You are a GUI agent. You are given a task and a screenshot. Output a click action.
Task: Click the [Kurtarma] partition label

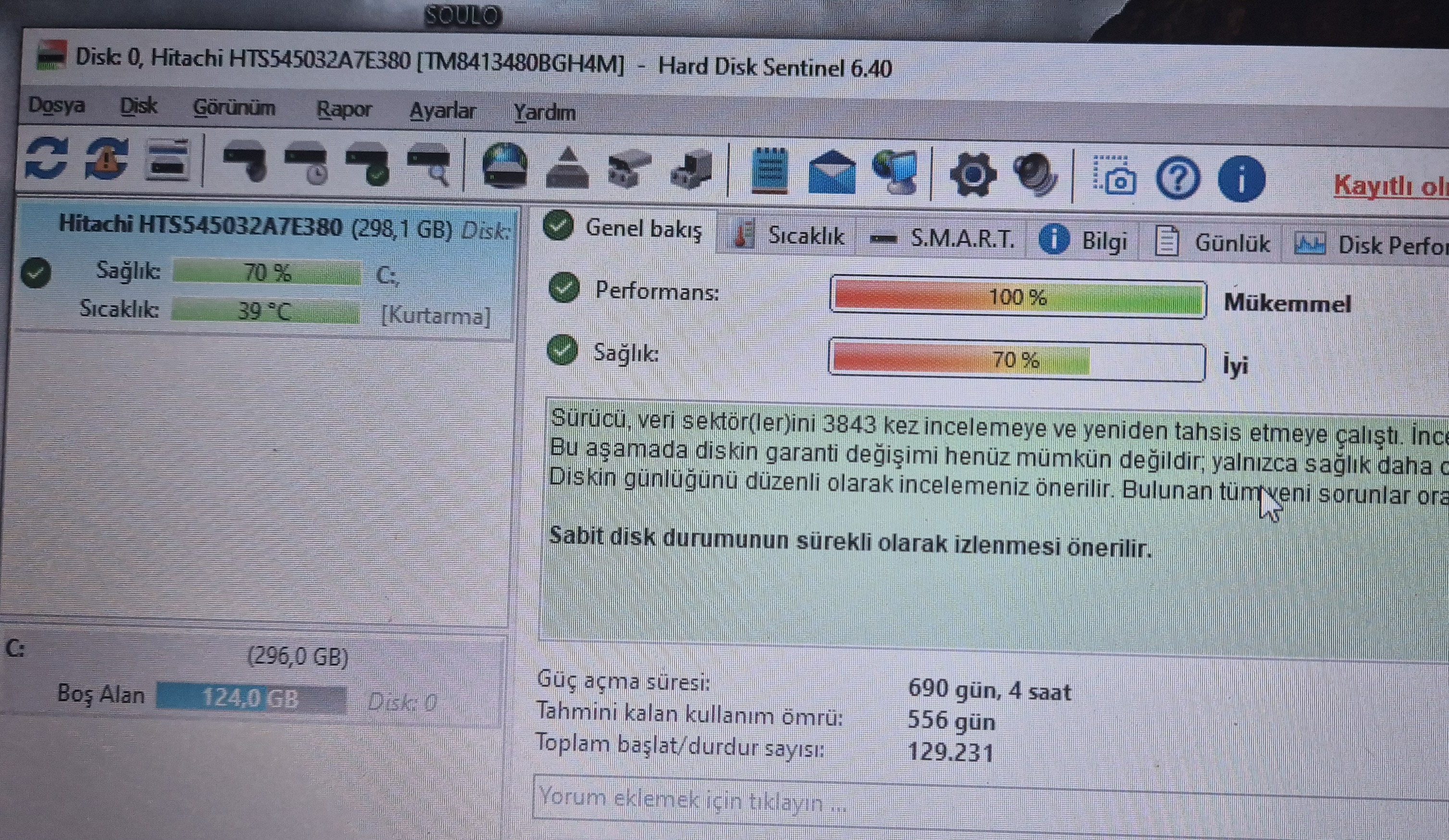click(x=436, y=316)
